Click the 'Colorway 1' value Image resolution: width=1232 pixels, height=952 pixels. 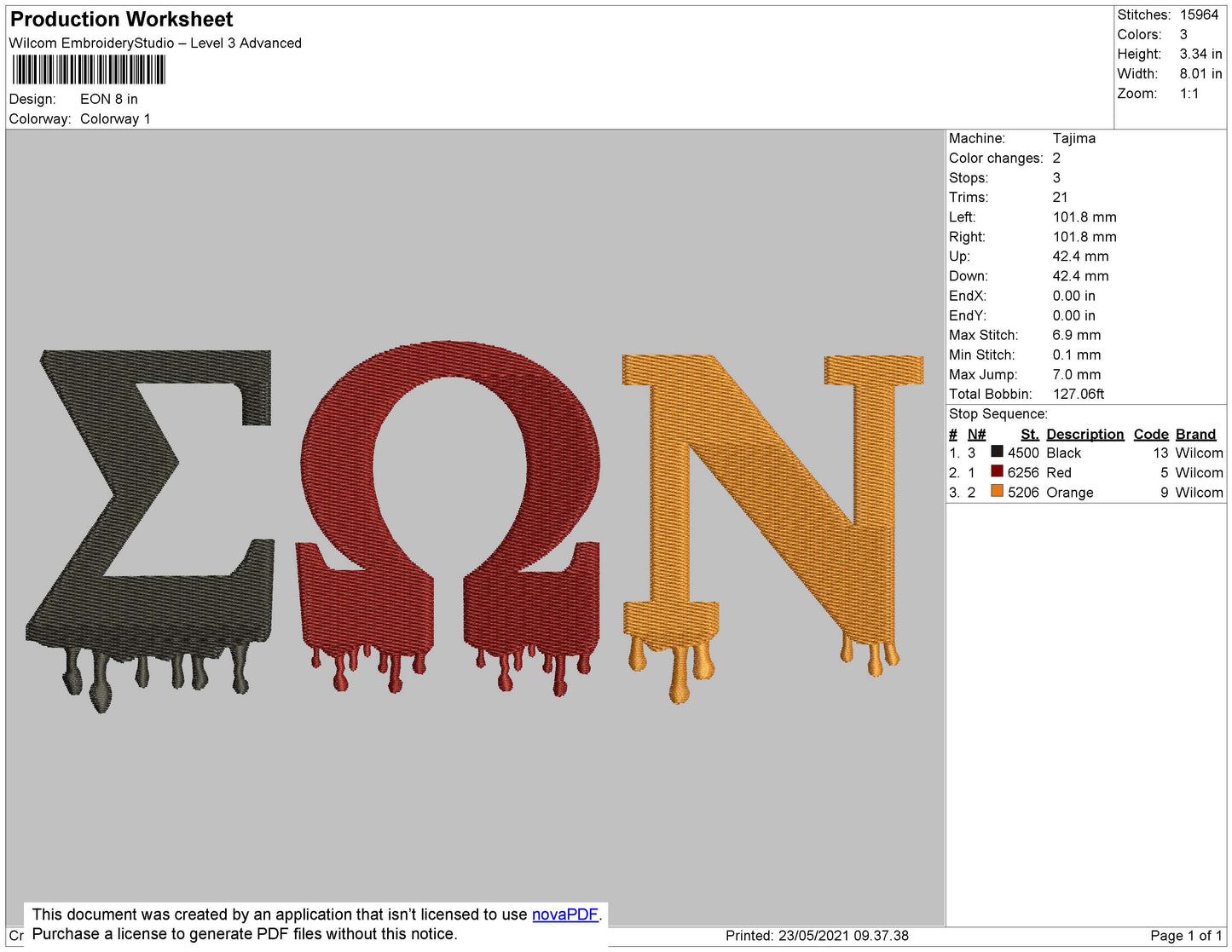(x=115, y=119)
